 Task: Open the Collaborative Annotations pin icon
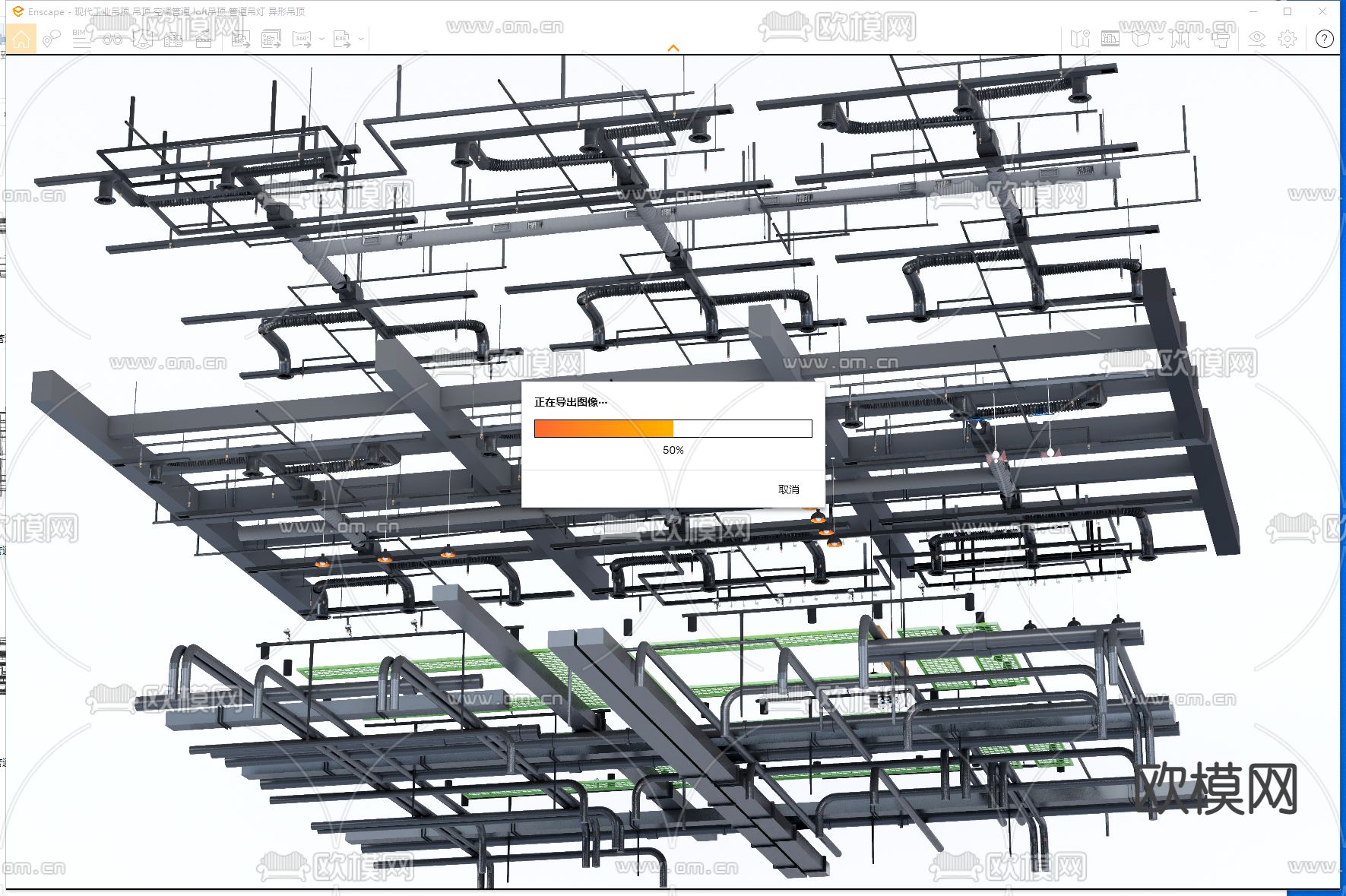(51, 39)
